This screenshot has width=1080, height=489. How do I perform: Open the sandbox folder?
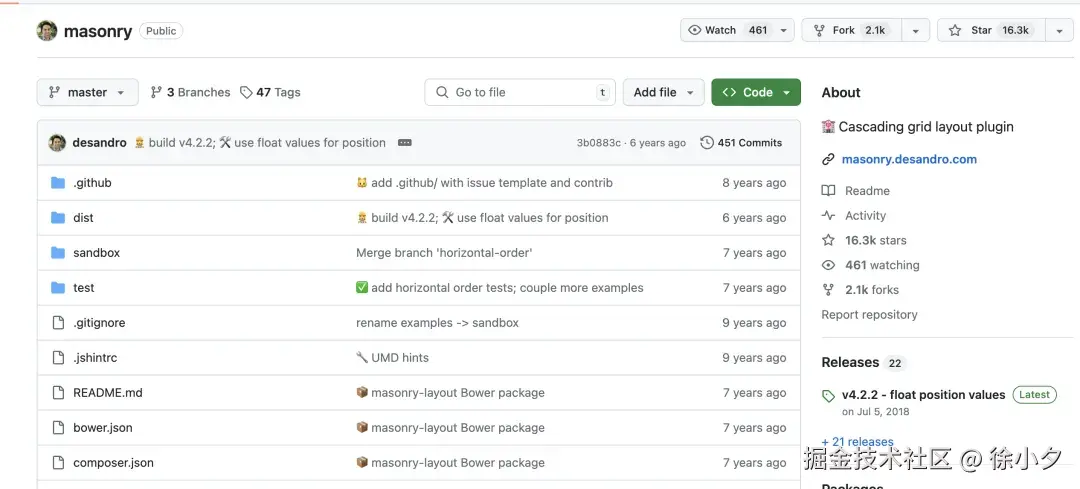point(96,253)
